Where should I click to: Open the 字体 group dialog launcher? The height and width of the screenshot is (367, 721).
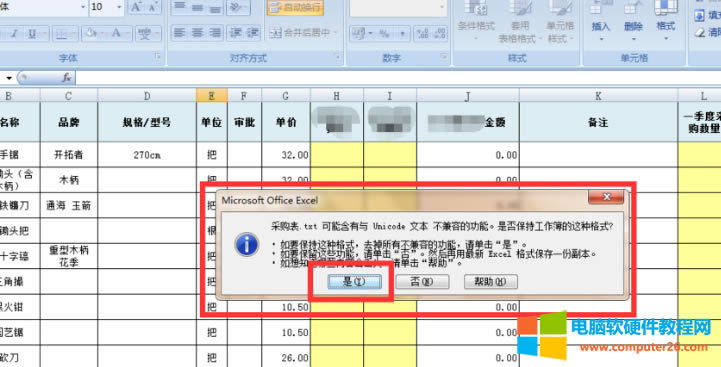point(158,57)
